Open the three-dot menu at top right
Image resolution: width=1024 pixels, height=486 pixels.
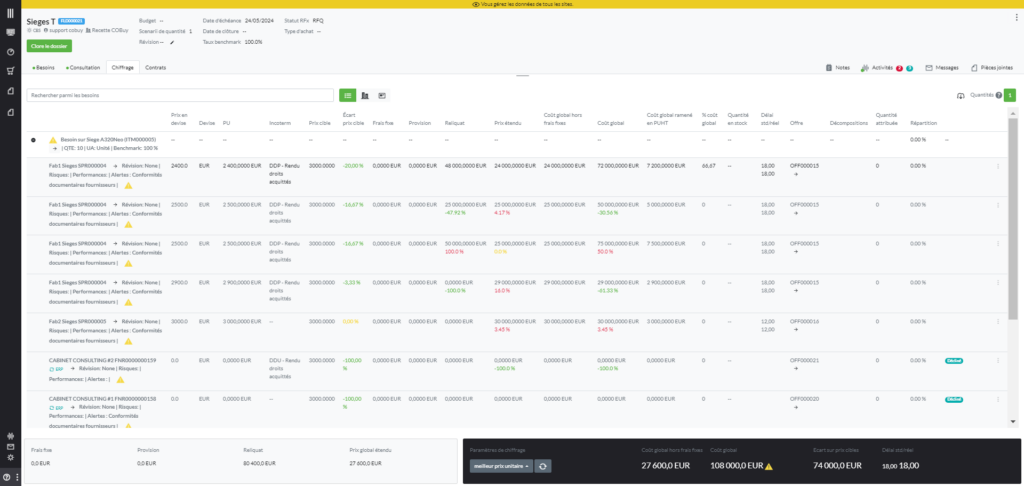tap(1012, 20)
